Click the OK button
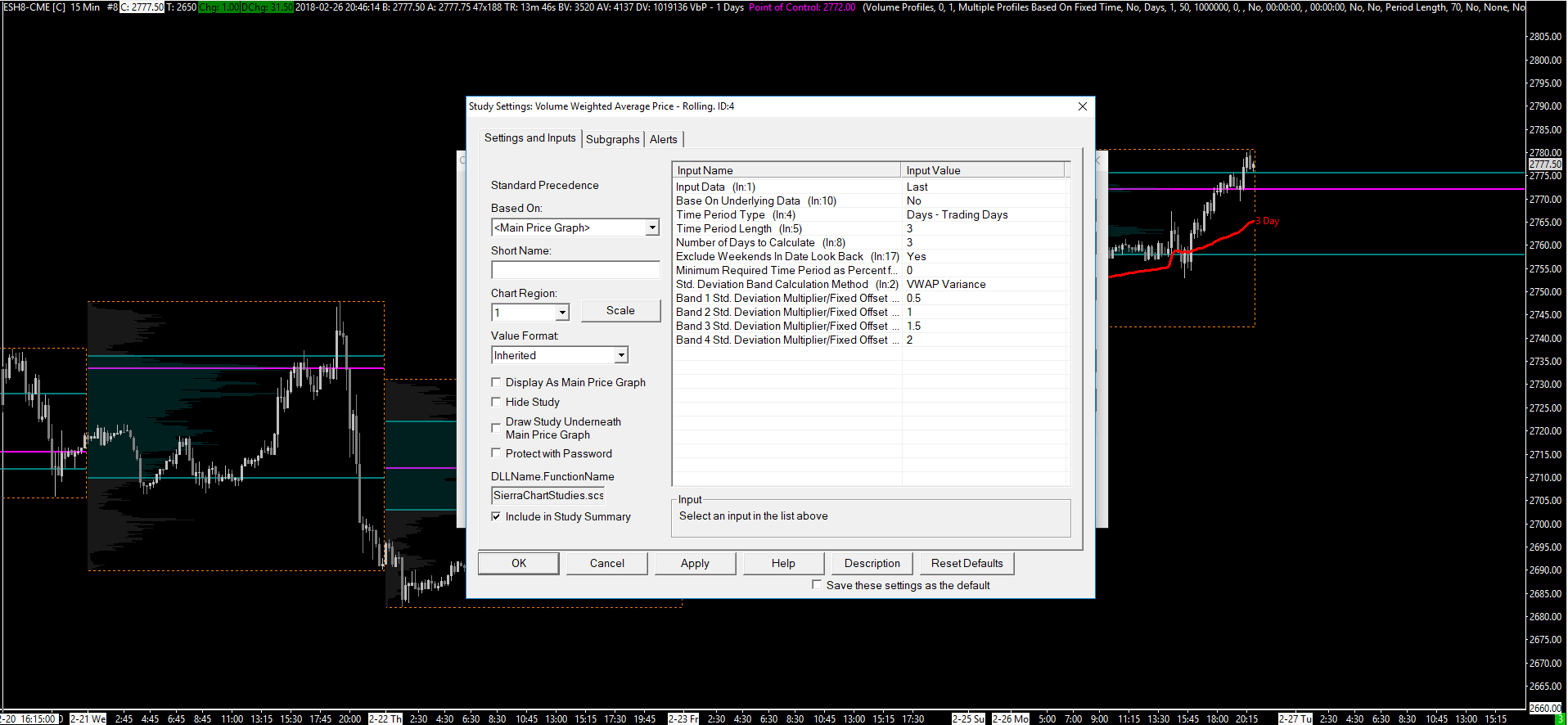Screen dimensions: 1568x725 [519, 563]
